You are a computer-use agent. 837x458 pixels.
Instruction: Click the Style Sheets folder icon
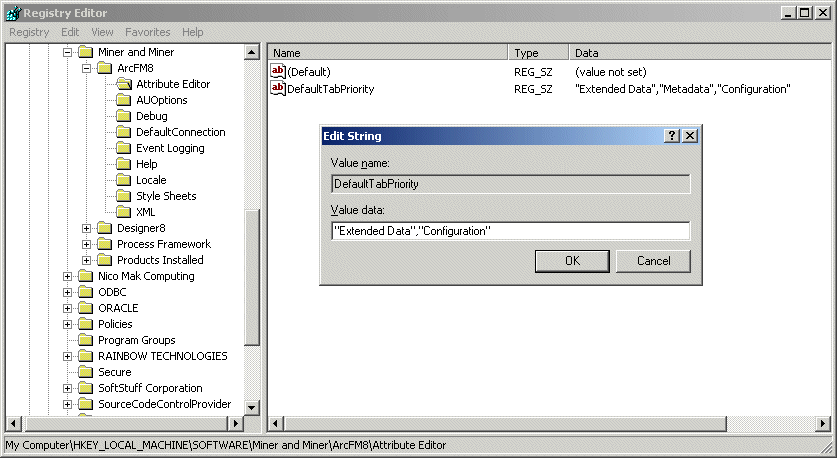[124, 196]
